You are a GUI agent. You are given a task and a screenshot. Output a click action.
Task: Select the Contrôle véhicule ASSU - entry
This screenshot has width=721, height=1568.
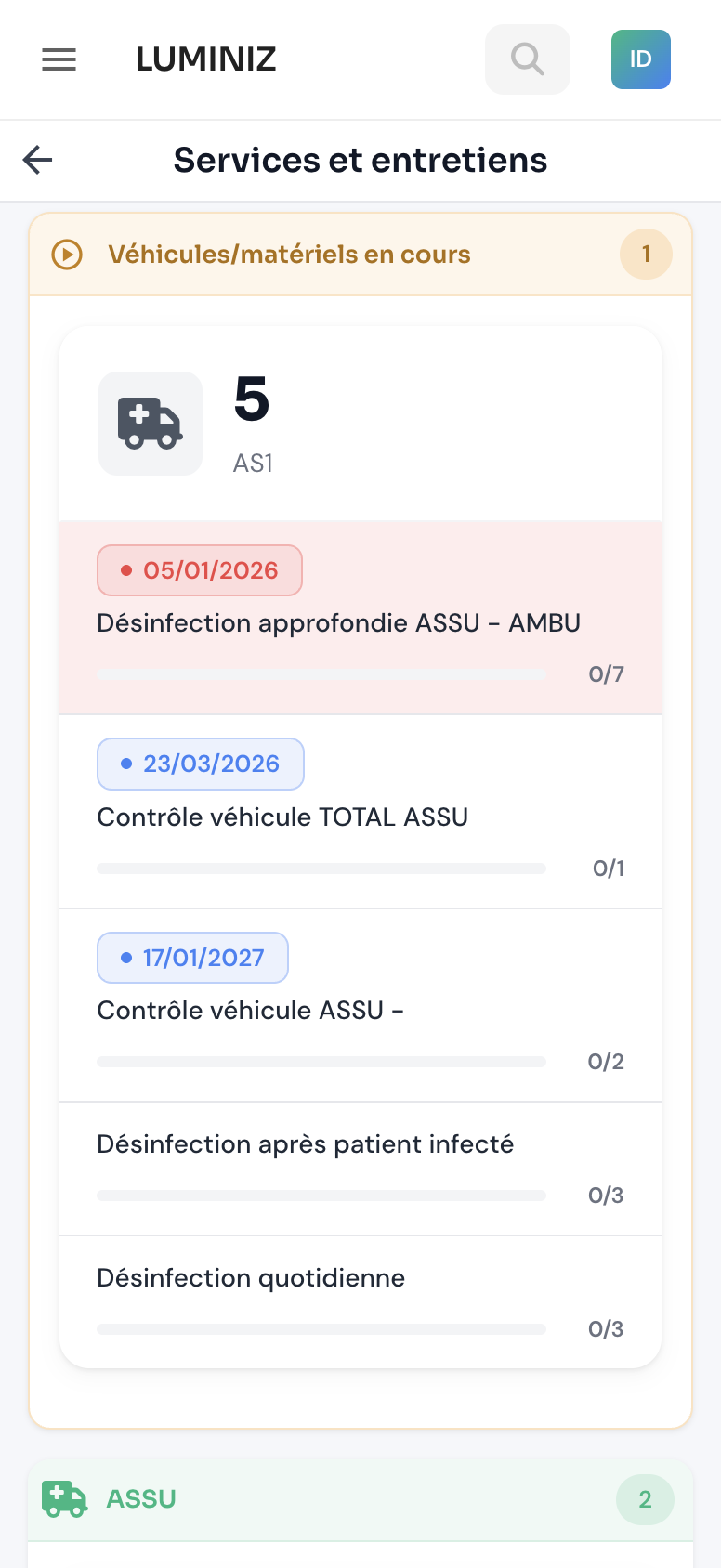click(250, 1010)
